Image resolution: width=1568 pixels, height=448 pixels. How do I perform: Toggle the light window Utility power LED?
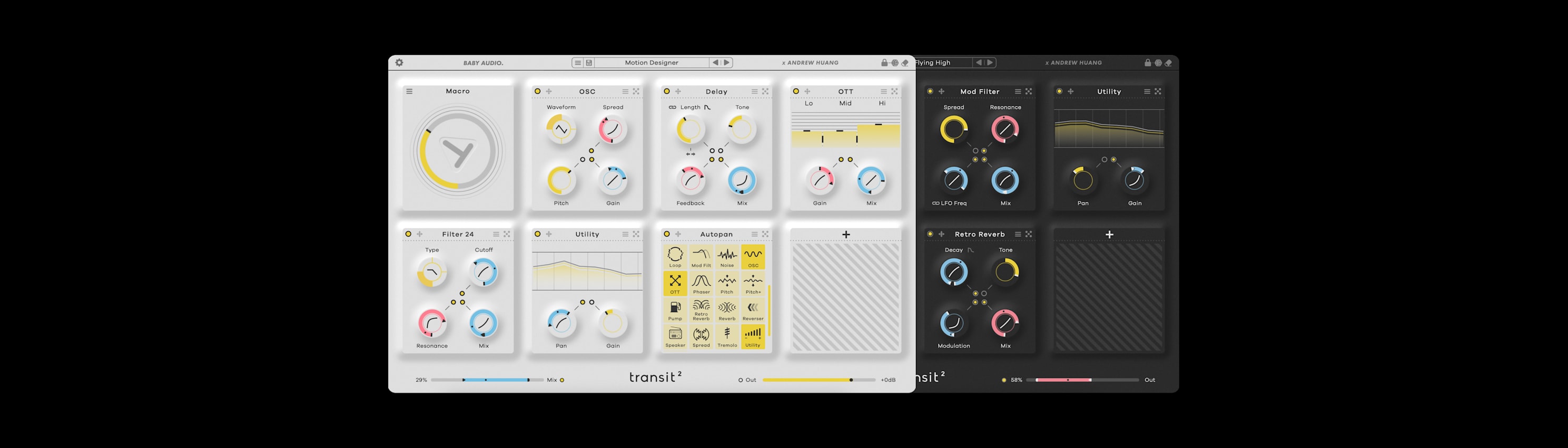[x=537, y=235]
